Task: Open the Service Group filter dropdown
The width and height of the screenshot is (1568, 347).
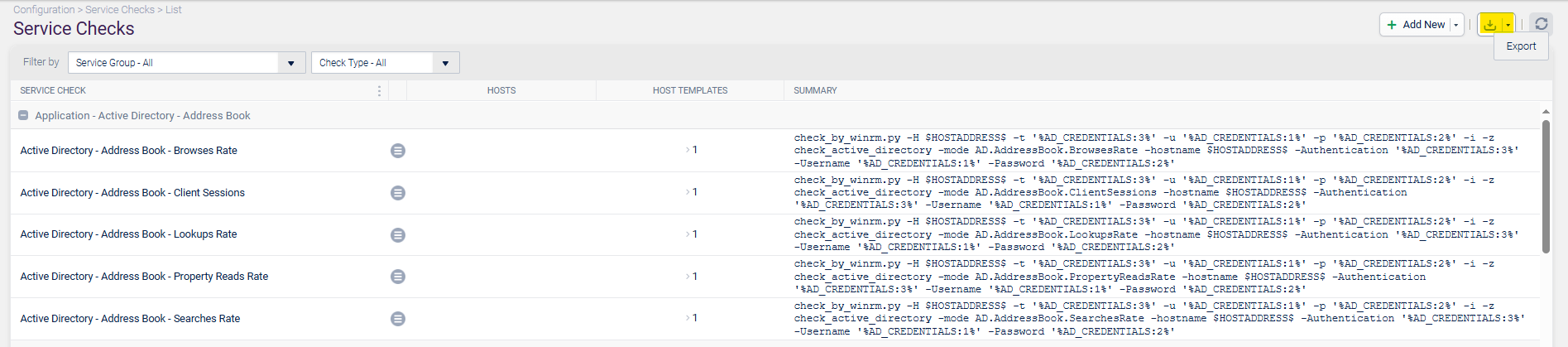Action: [x=290, y=63]
